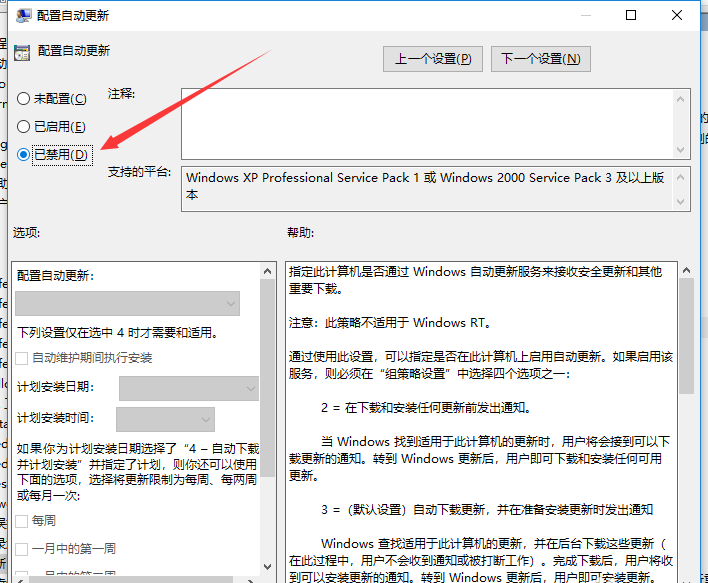Click options panel scroll down arrow
The image size is (708, 583).
tap(267, 566)
